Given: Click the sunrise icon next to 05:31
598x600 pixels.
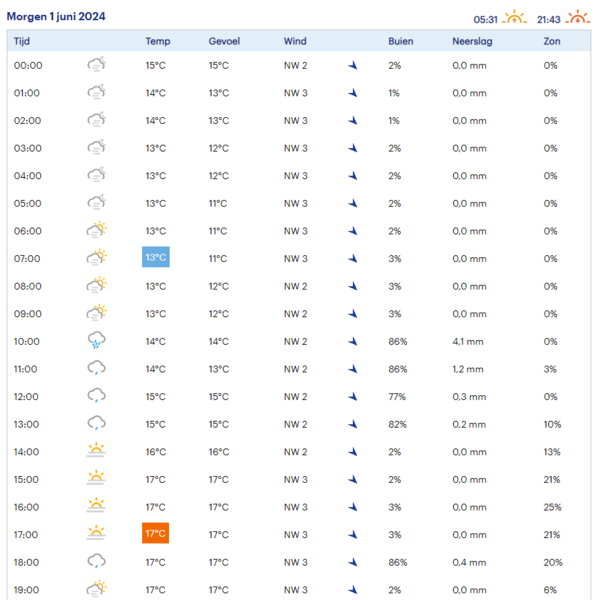Looking at the screenshot, I should [514, 17].
